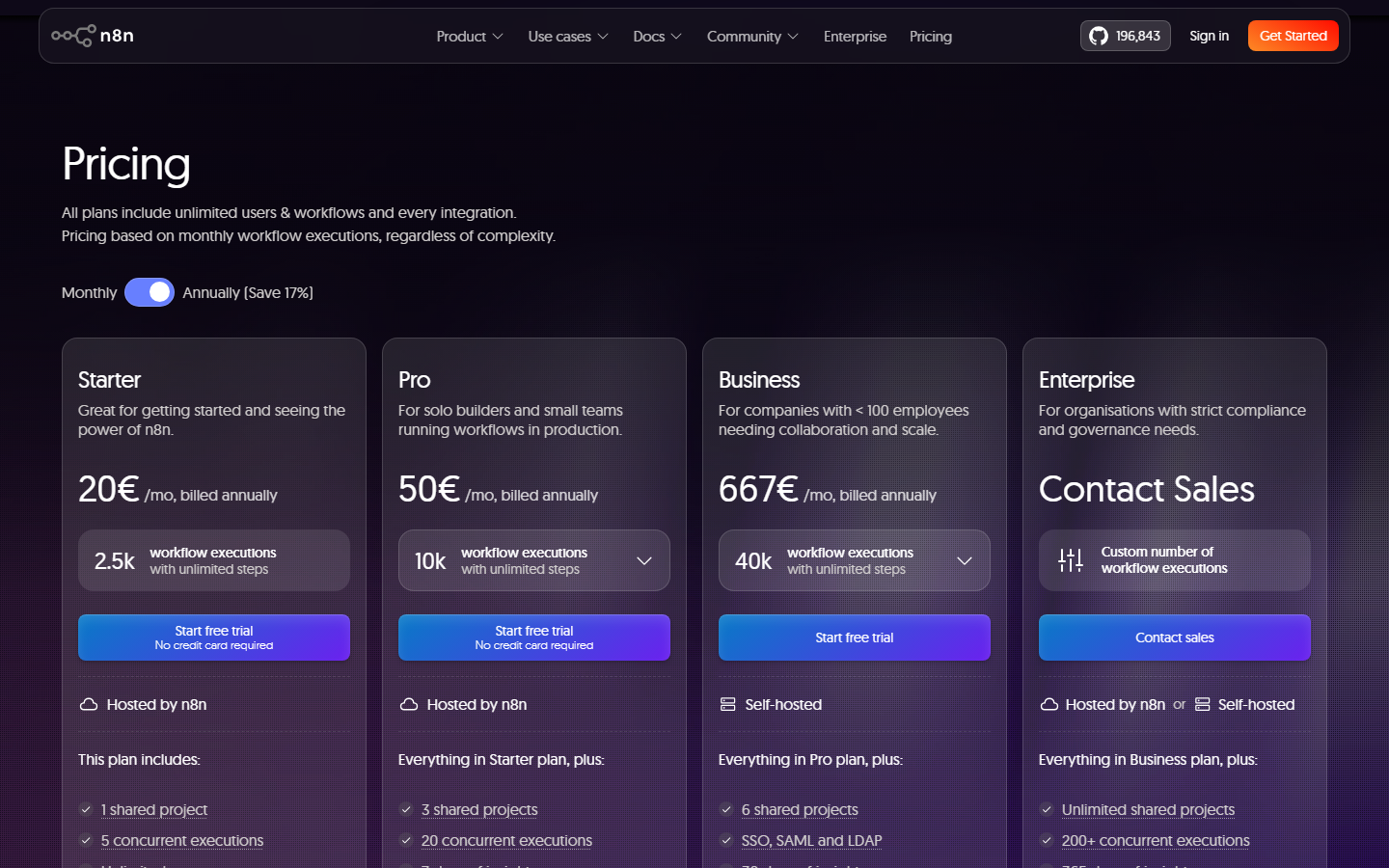Viewport: 1389px width, 868px height.
Task: Select Annually (Save 17%) label
Action: click(248, 292)
